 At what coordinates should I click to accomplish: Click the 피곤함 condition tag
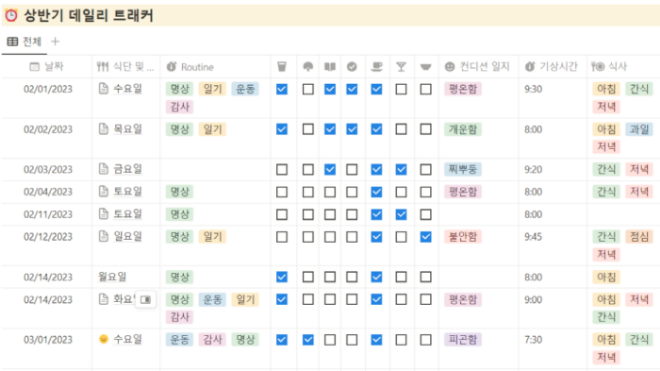coord(463,339)
